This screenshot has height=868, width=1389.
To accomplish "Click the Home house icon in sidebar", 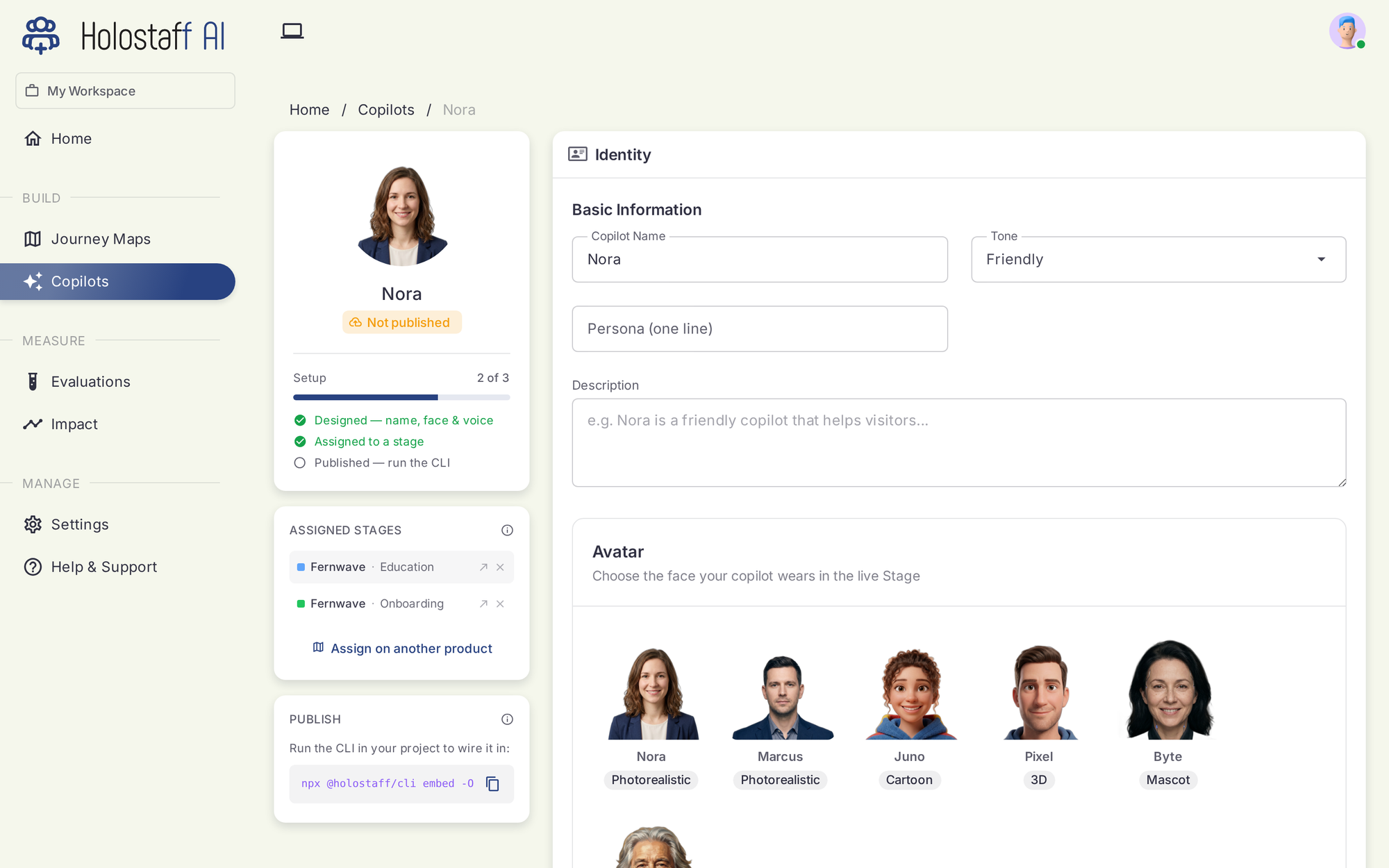I will click(33, 139).
